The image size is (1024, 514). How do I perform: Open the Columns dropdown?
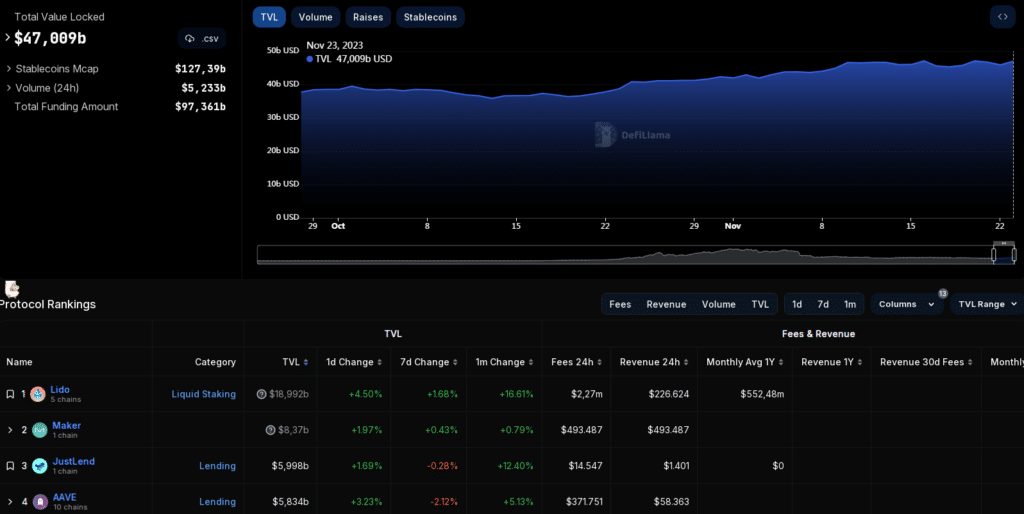click(906, 304)
